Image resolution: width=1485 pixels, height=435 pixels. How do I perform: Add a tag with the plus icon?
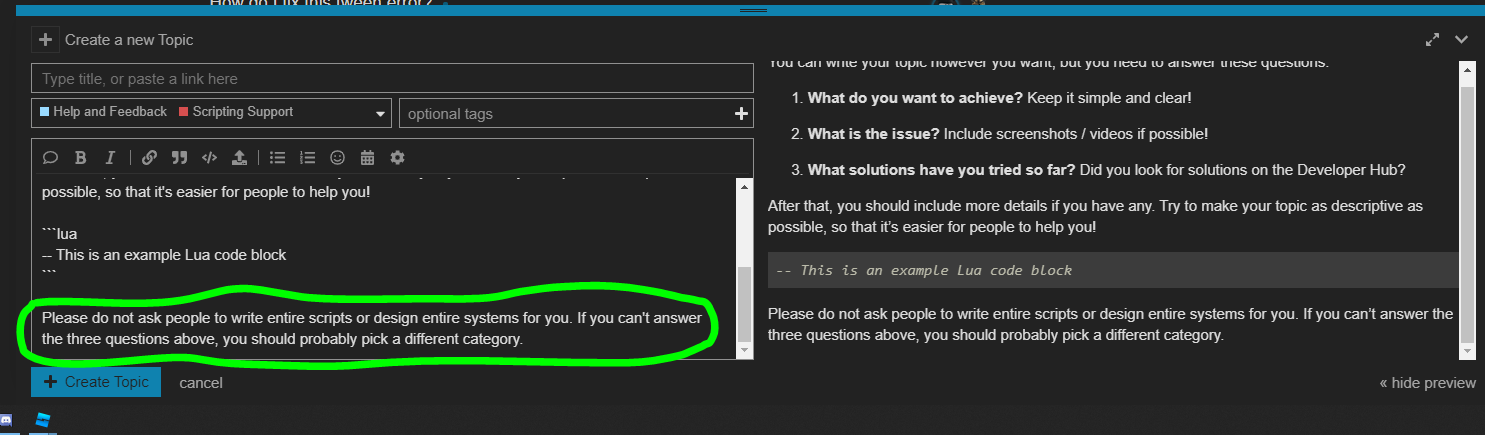click(742, 114)
